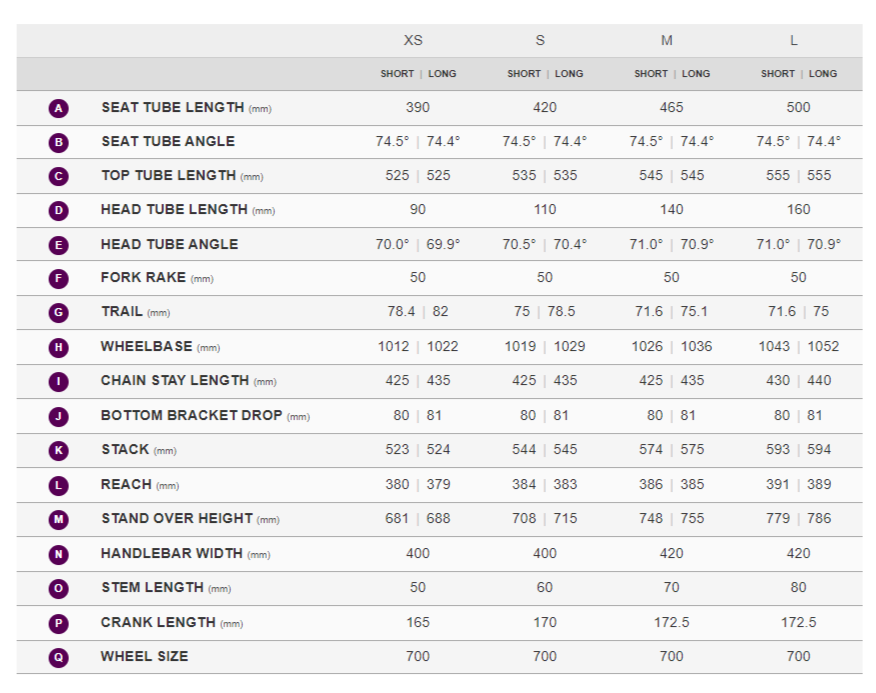Select the purple B seat tube angle badge
Screen dimensions: 876x693
tap(59, 142)
